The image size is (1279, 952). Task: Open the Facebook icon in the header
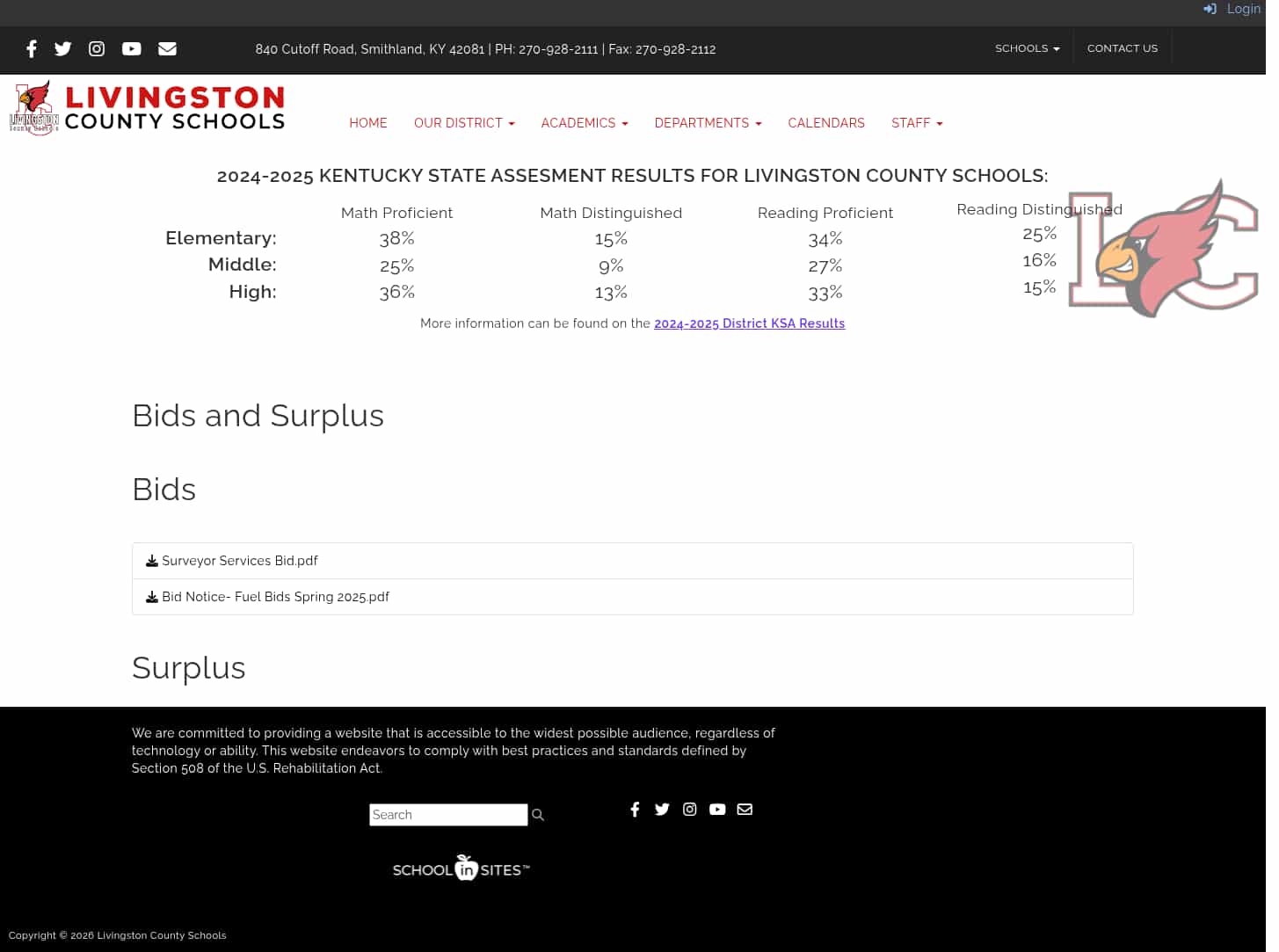pos(32,49)
